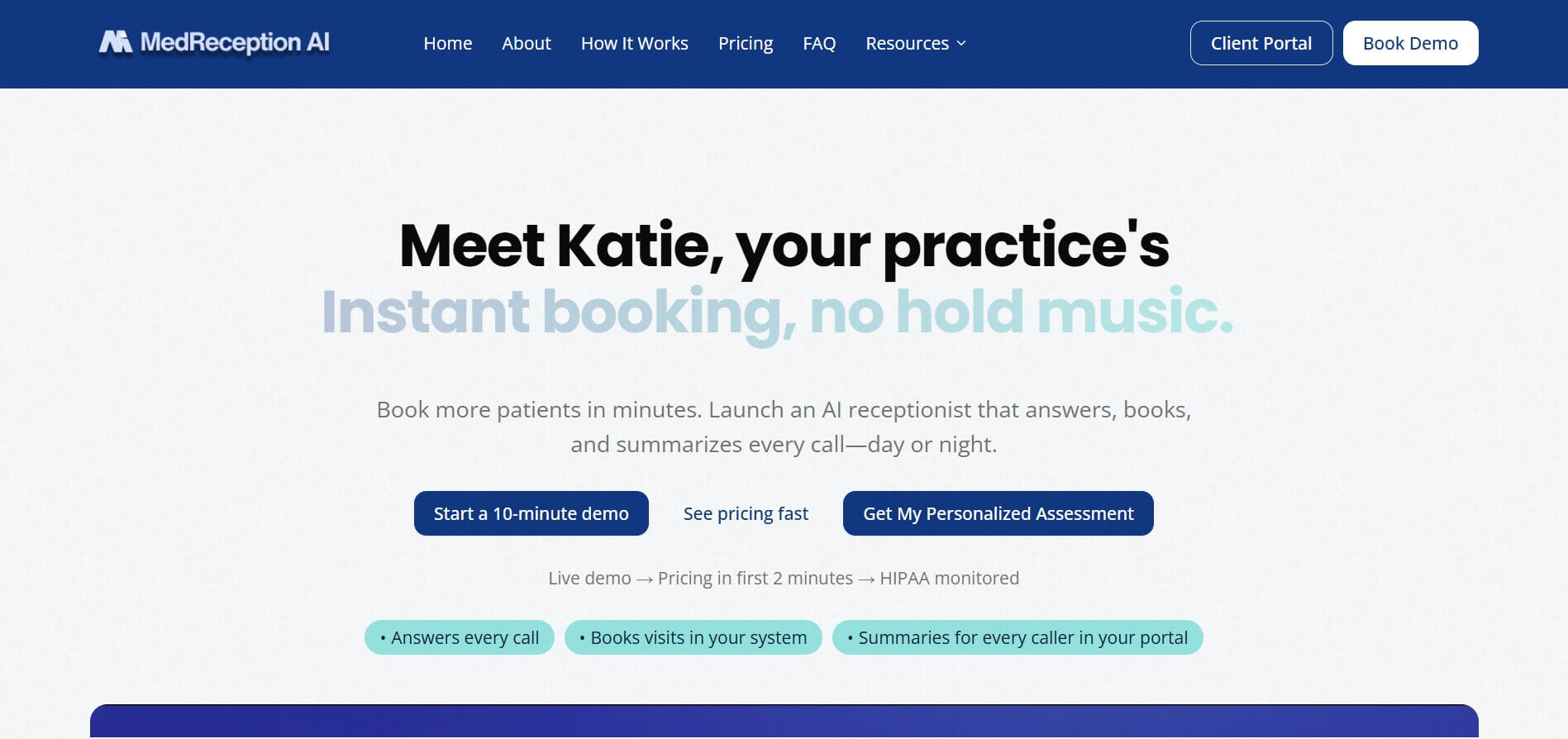
Task: Click the Meet Katie headline
Action: pos(784,246)
